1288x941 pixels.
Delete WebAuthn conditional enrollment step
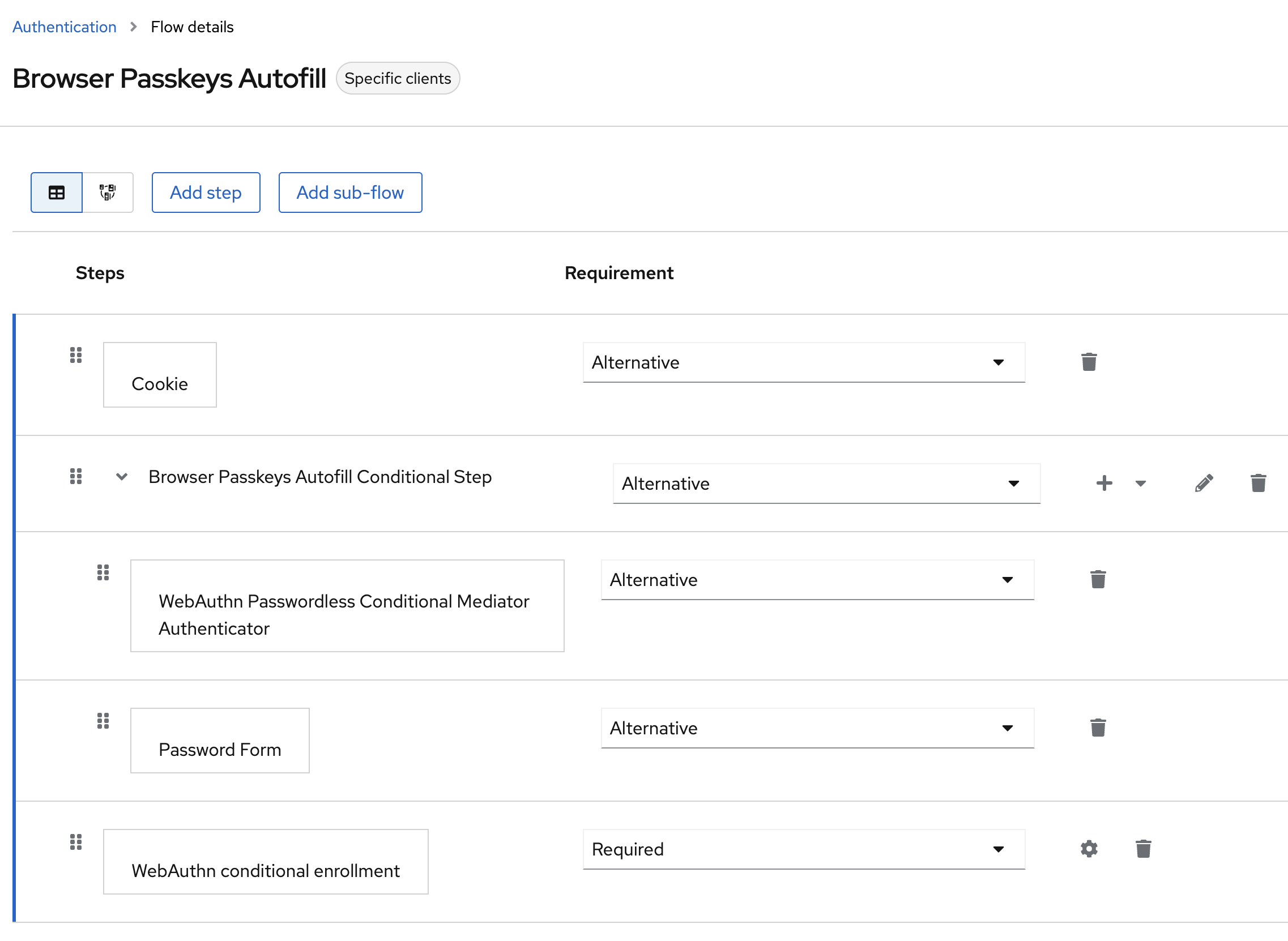1143,849
